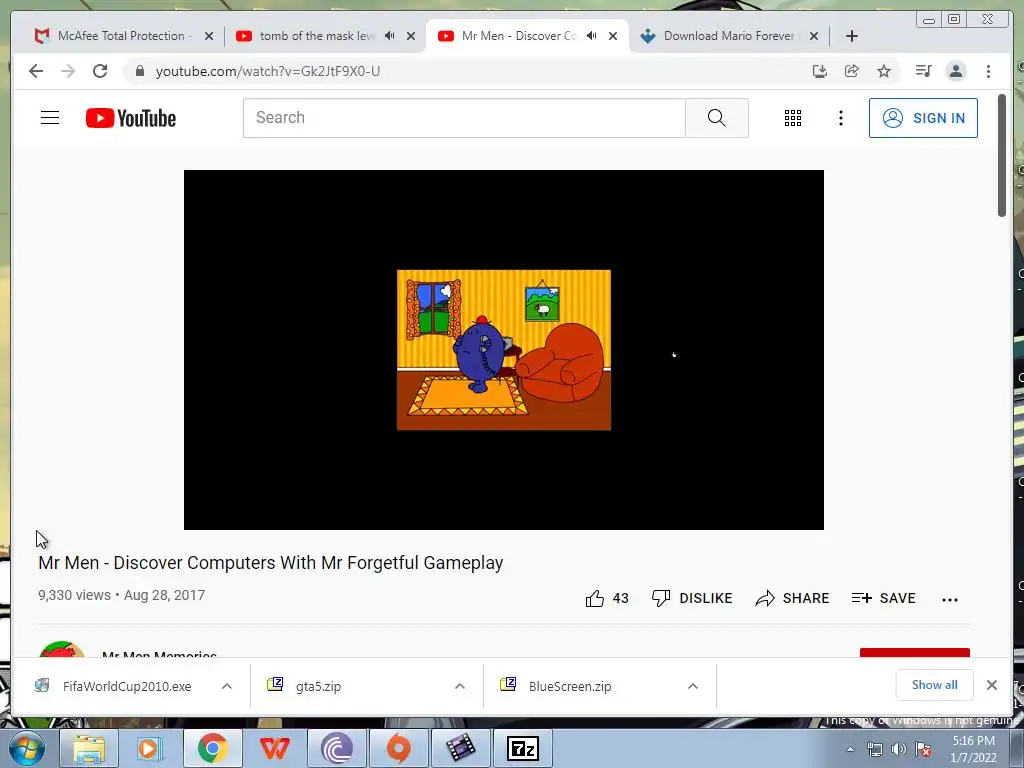Open the YouTube apps grid icon

[793, 118]
